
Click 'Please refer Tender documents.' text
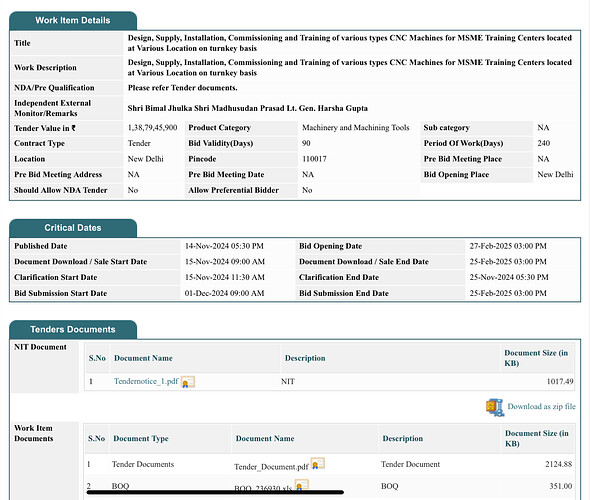182,88
